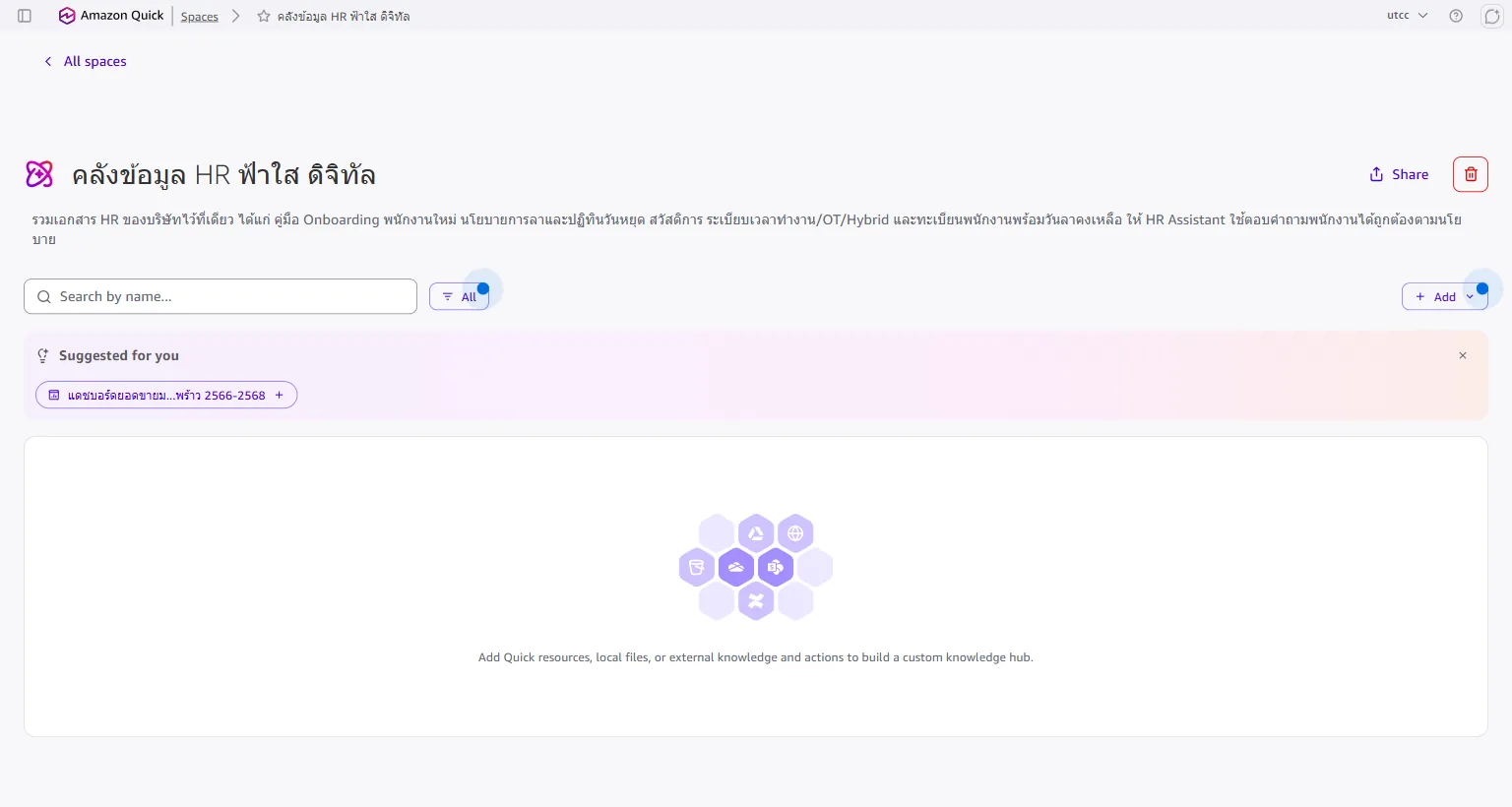Open the help question mark icon
Viewport: 1512px width, 807px height.
tap(1456, 16)
